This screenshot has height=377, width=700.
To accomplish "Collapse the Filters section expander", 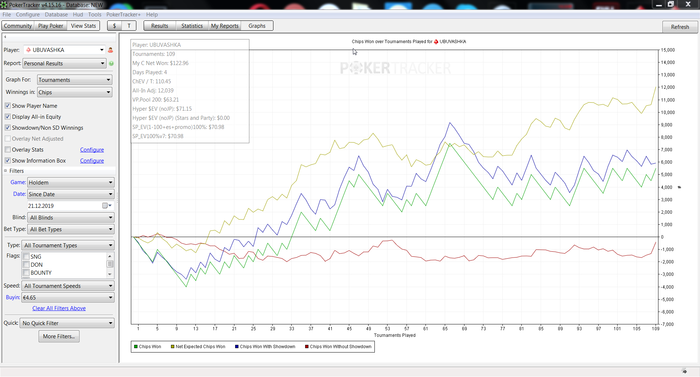I will pyautogui.click(x=6, y=171).
